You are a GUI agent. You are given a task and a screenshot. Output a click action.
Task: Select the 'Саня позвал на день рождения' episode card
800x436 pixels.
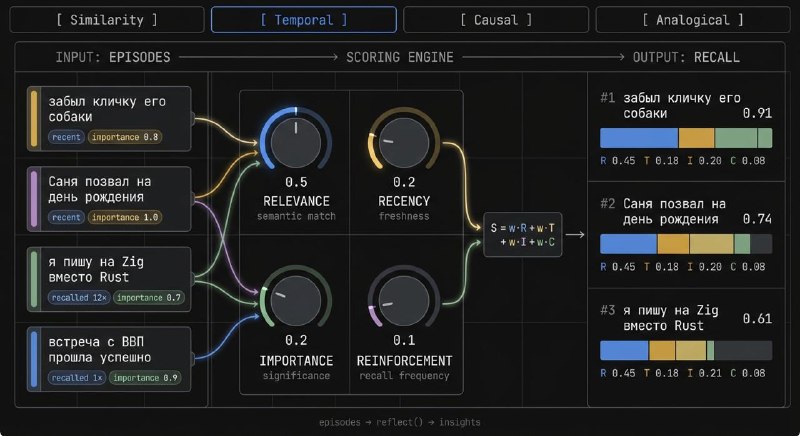click(x=109, y=199)
